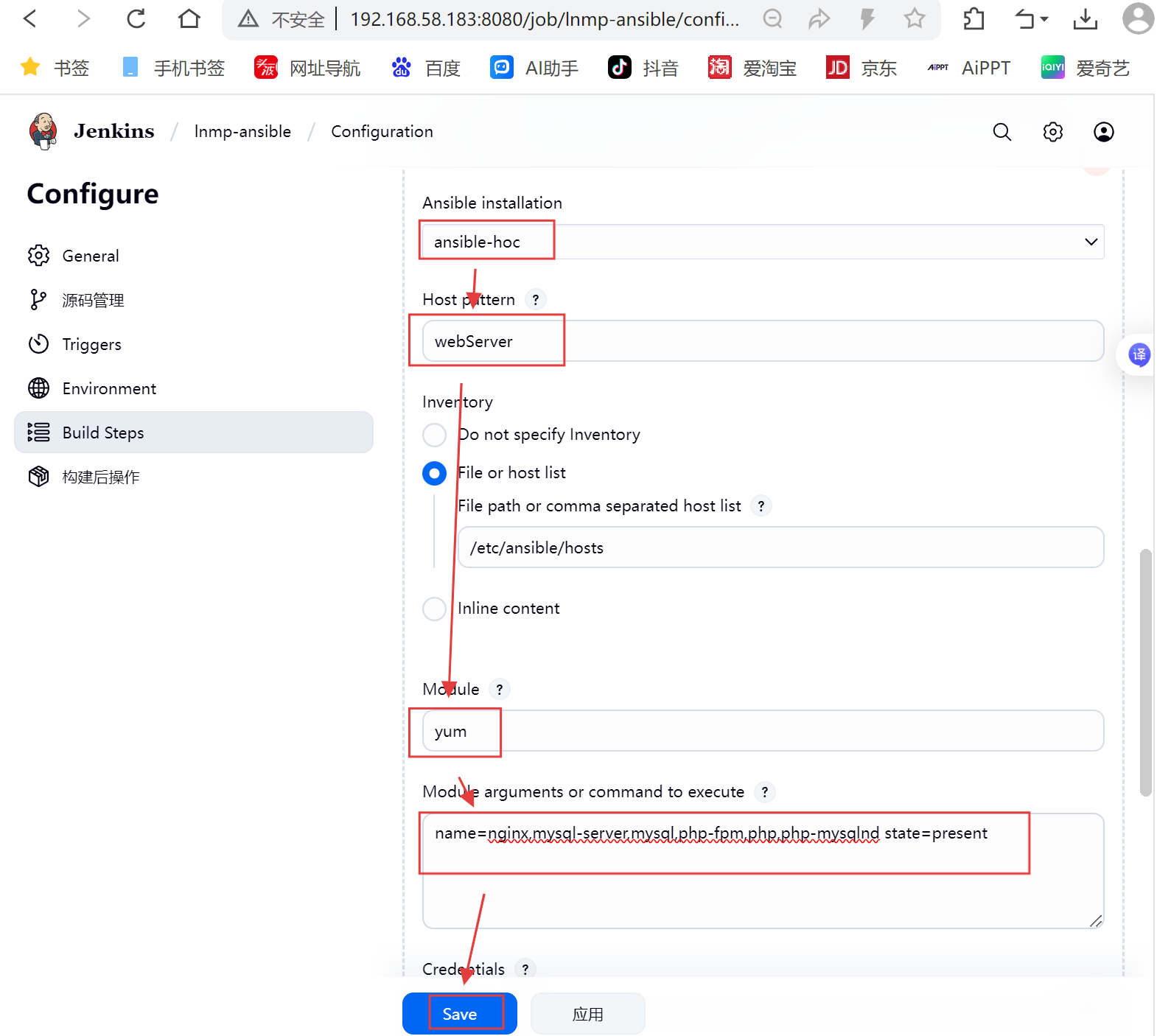1157x1036 pixels.
Task: Open the 百度 bookmark
Action: (426, 68)
